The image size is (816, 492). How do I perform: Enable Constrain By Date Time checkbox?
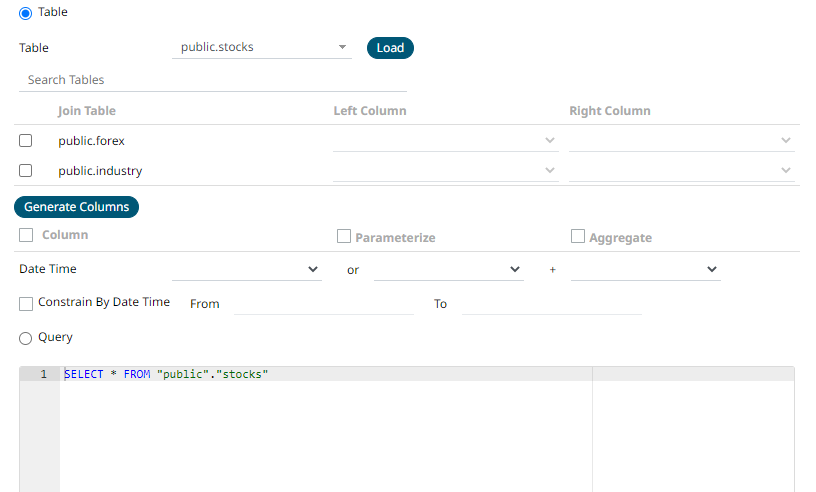click(26, 303)
